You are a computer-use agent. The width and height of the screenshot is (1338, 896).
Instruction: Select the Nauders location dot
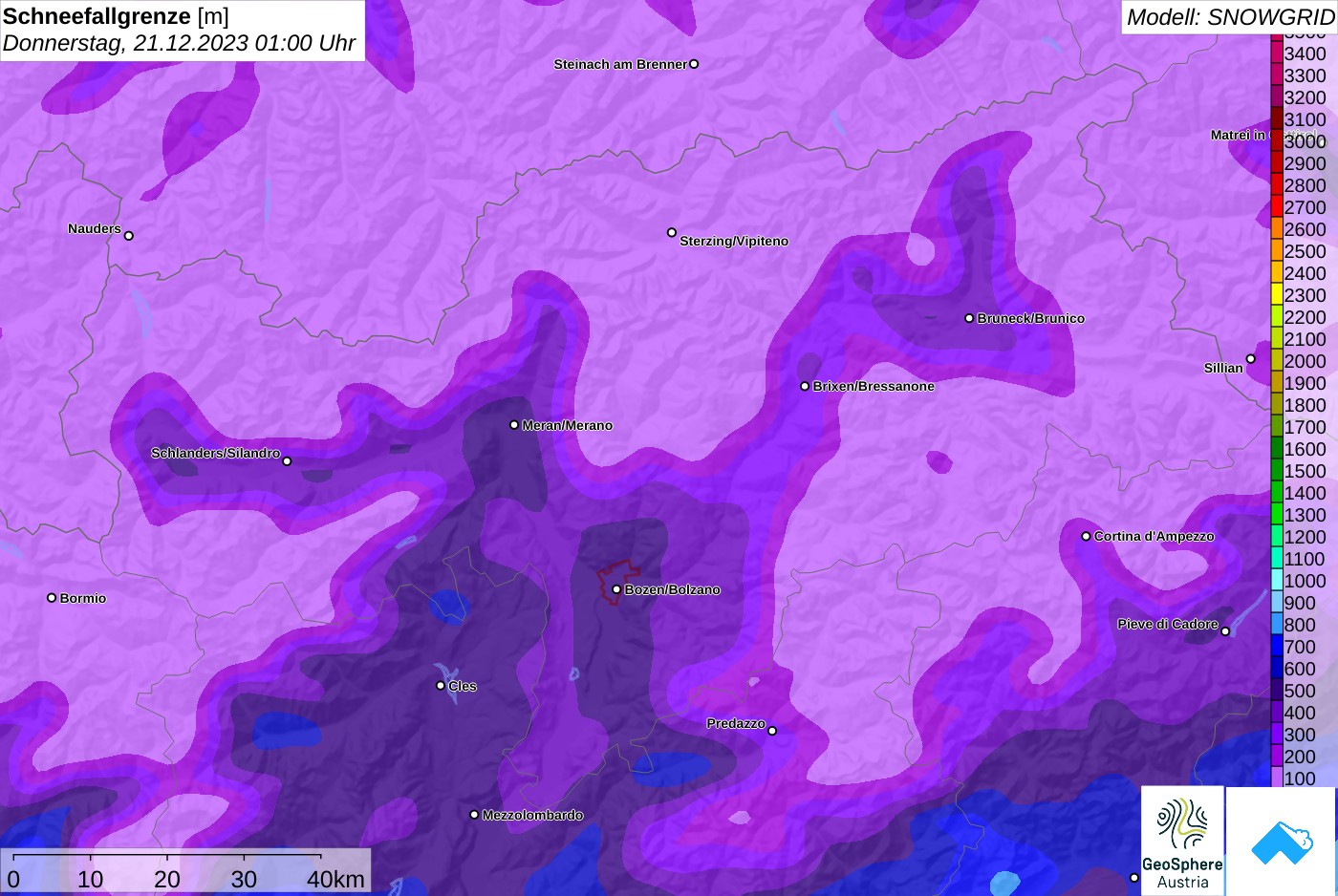tap(129, 236)
